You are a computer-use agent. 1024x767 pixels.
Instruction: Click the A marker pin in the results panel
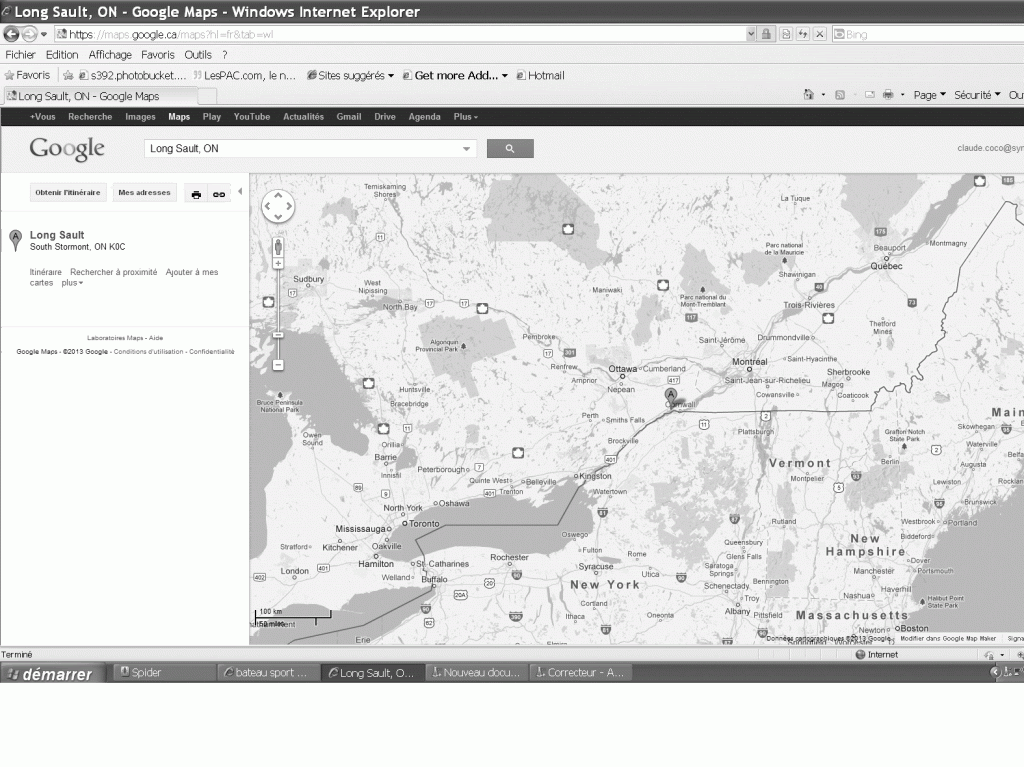point(16,240)
